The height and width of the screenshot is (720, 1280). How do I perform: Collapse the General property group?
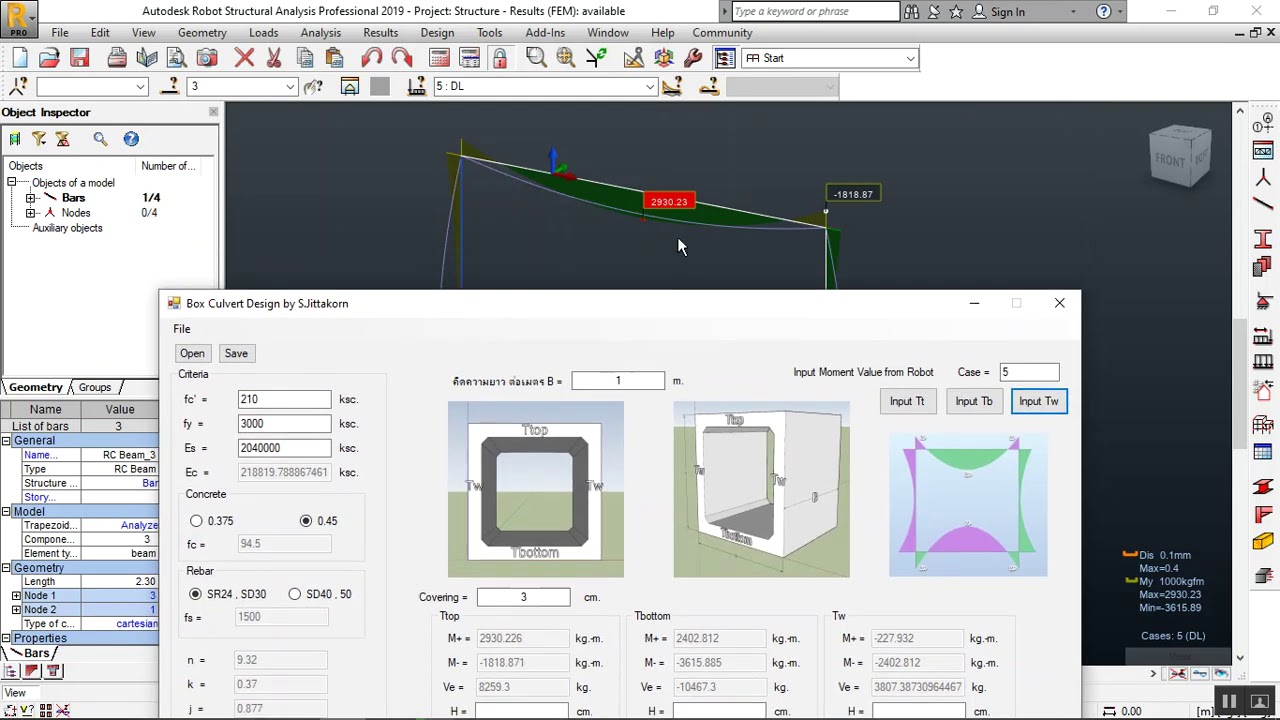tap(6, 441)
